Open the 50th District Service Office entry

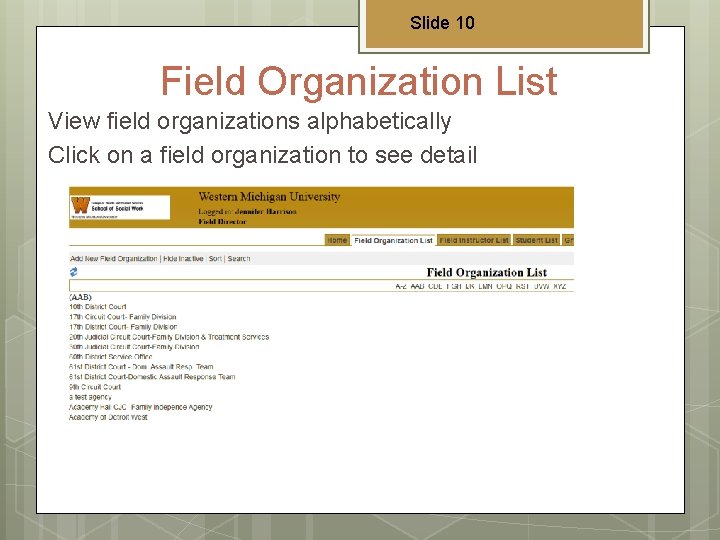point(111,356)
